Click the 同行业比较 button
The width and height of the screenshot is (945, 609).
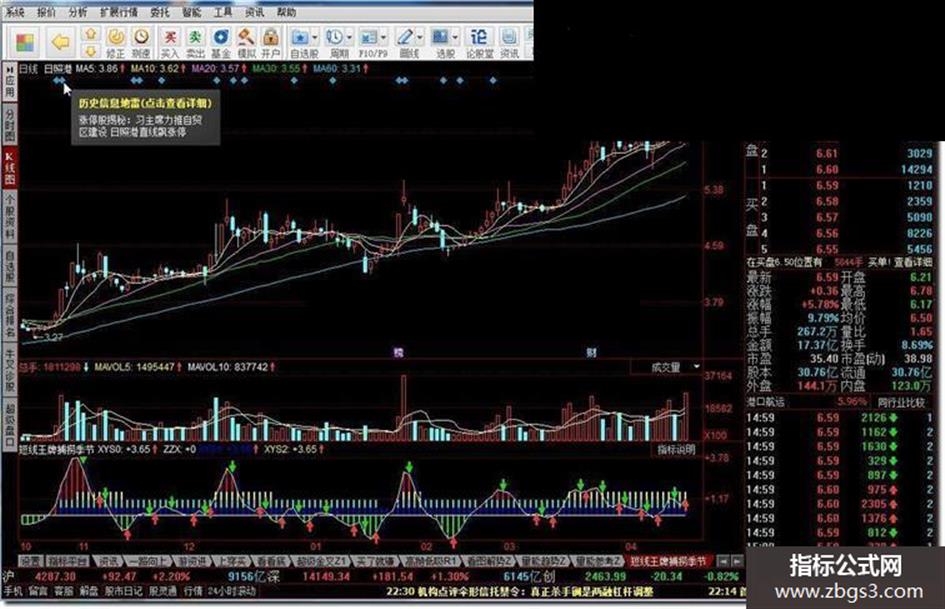coord(900,402)
